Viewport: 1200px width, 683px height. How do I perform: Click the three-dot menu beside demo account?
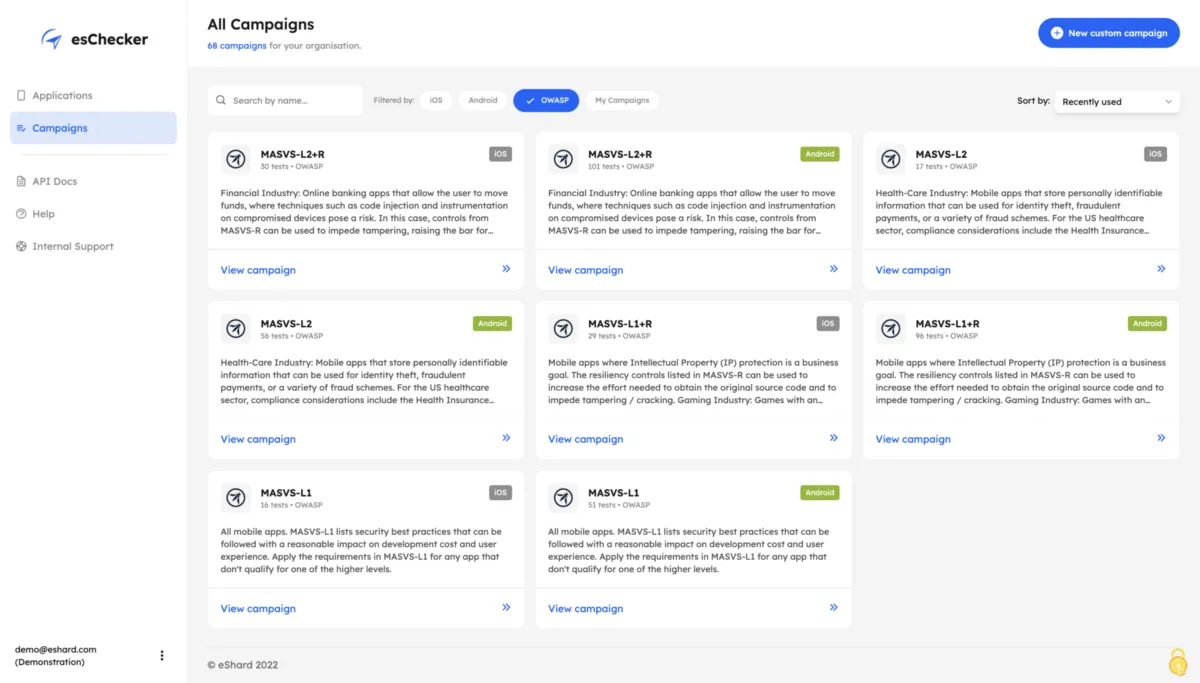tap(162, 656)
